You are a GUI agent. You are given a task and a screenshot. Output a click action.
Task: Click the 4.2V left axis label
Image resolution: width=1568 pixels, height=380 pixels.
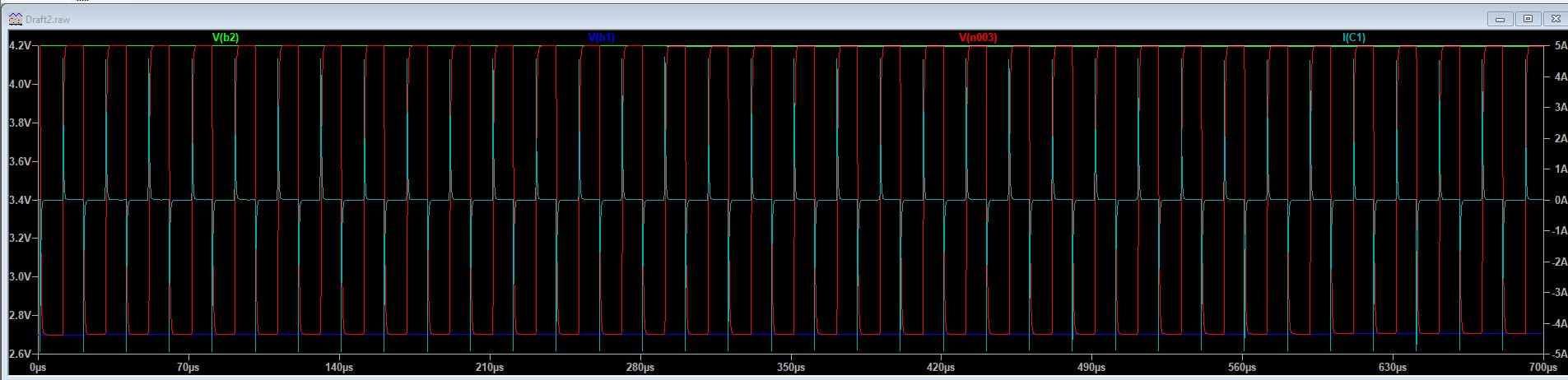pos(20,46)
